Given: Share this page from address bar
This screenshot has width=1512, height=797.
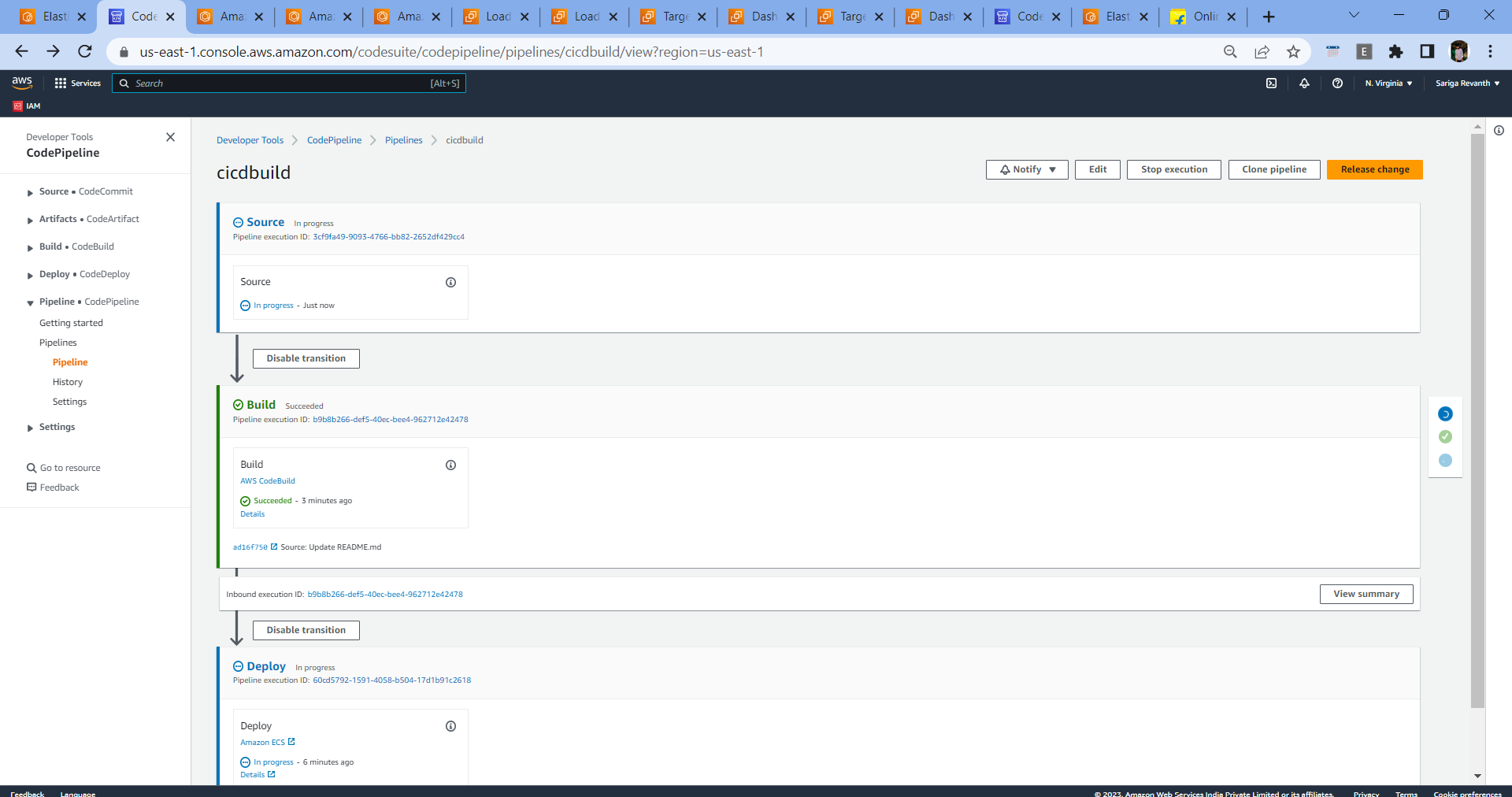Looking at the screenshot, I should tap(1262, 52).
